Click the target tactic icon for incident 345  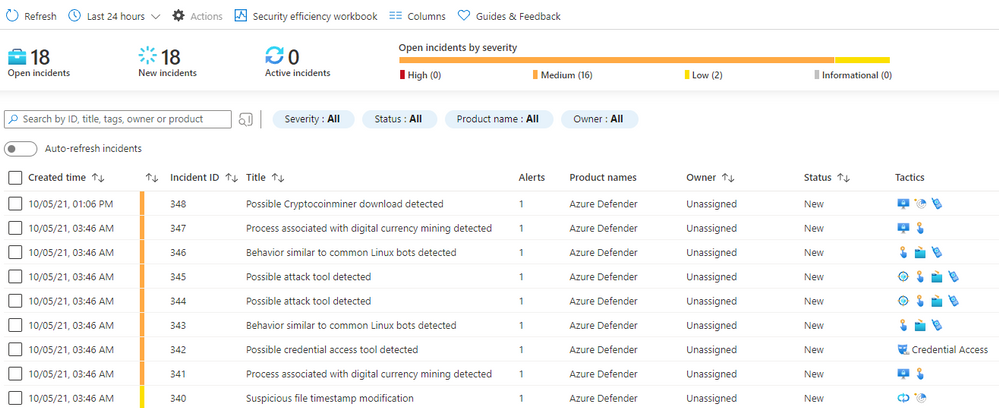[x=903, y=277]
